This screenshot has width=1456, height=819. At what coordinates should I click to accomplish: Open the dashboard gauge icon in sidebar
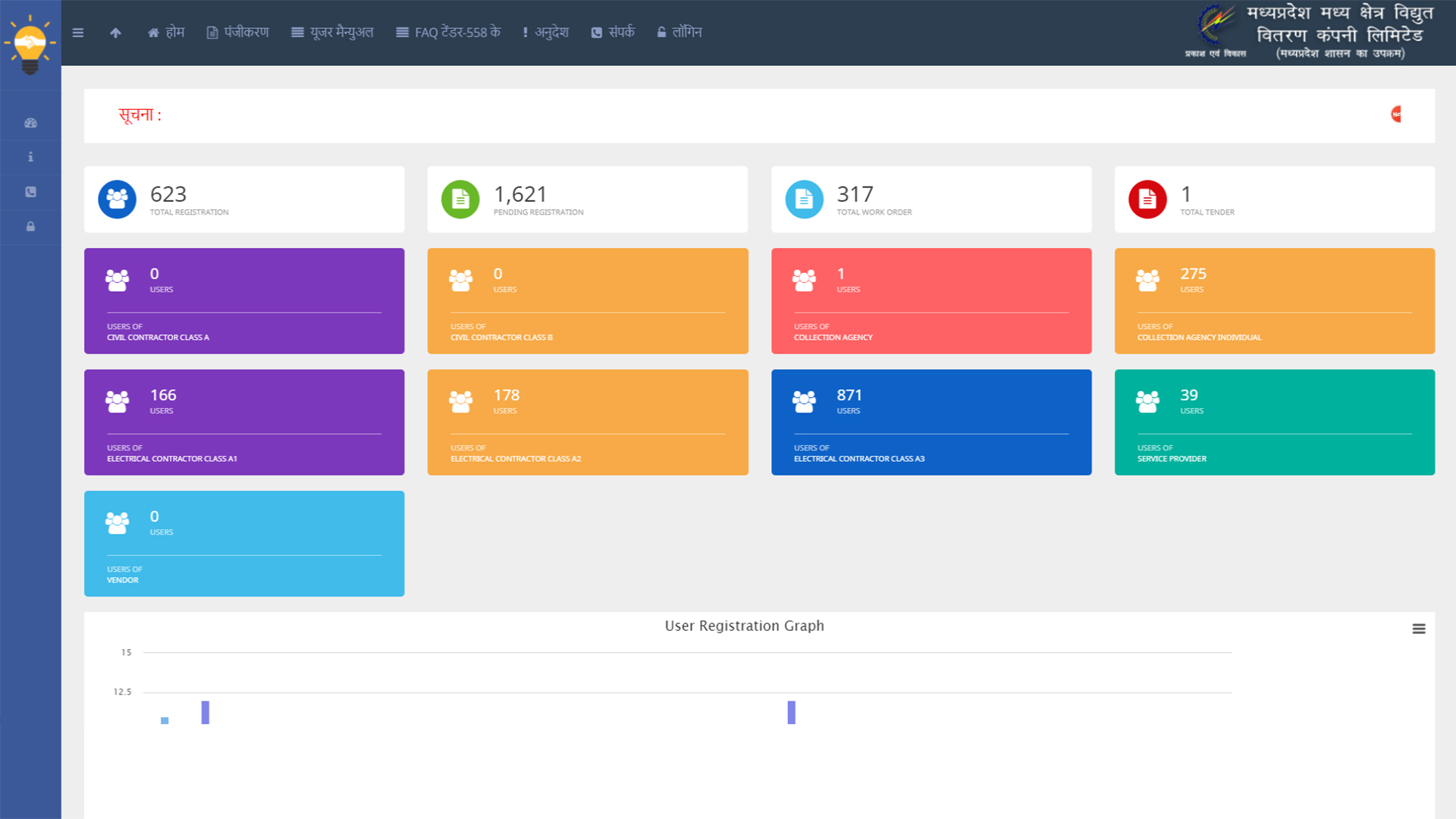(x=30, y=123)
